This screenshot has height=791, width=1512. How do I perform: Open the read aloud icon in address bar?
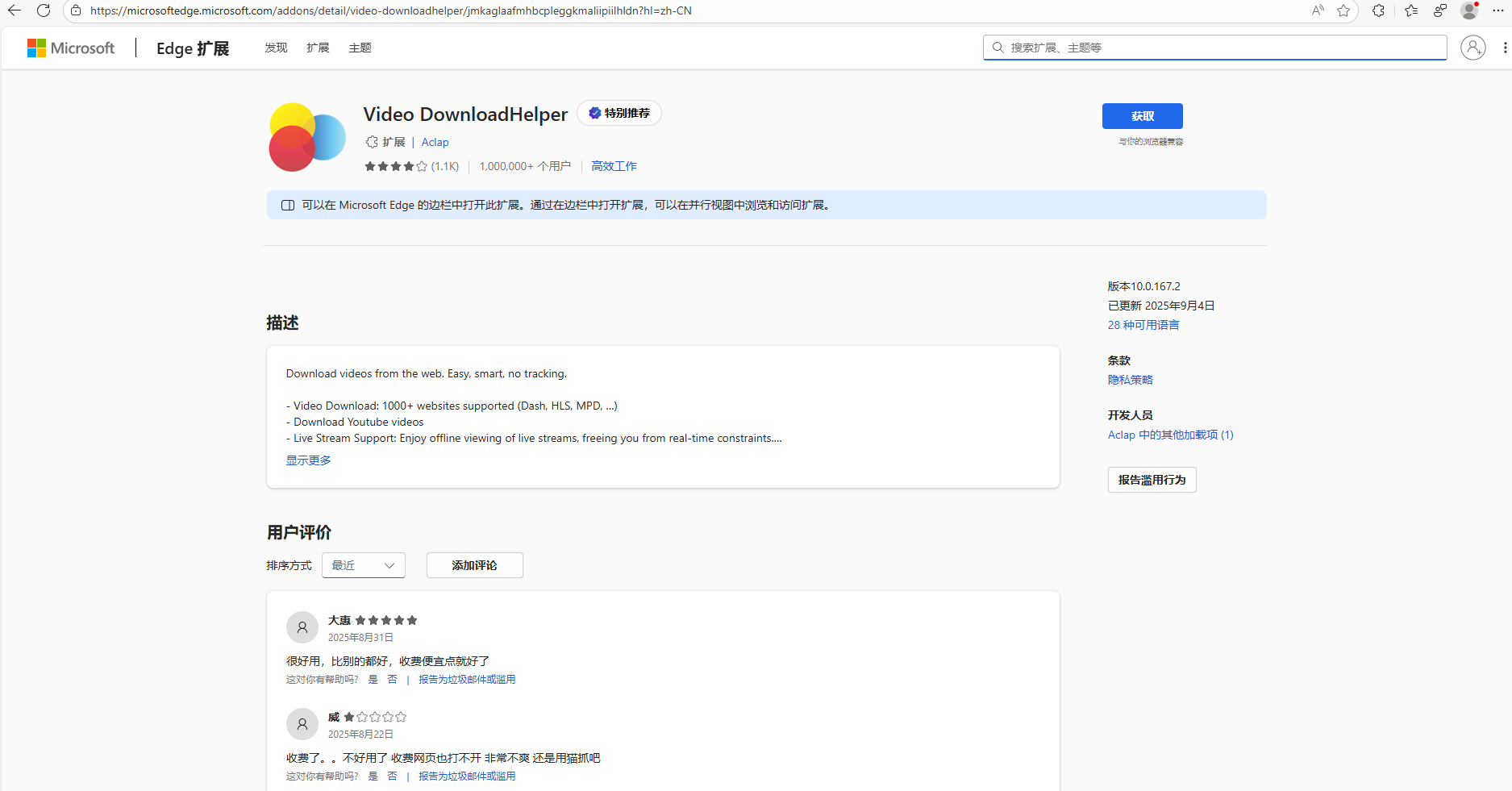[1318, 10]
